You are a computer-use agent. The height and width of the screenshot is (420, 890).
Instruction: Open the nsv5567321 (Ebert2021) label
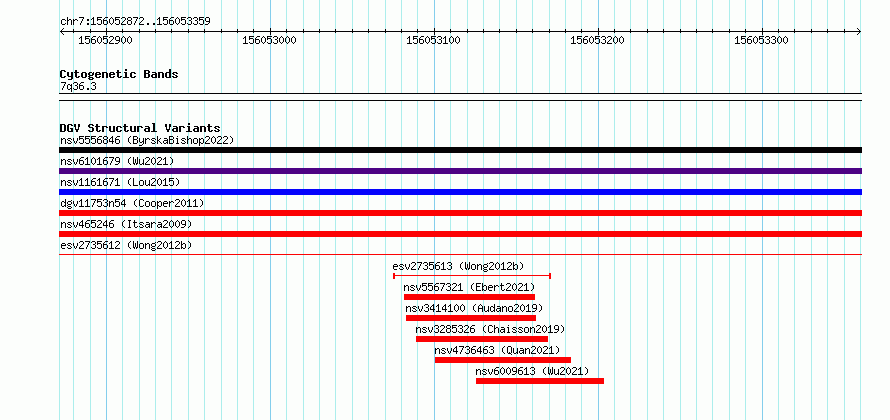pos(469,287)
